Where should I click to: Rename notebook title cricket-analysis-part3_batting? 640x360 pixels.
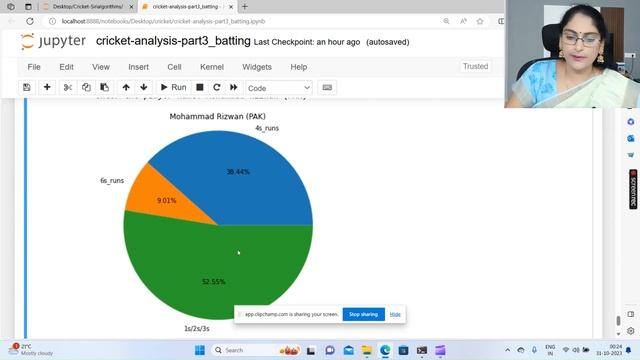(173, 41)
